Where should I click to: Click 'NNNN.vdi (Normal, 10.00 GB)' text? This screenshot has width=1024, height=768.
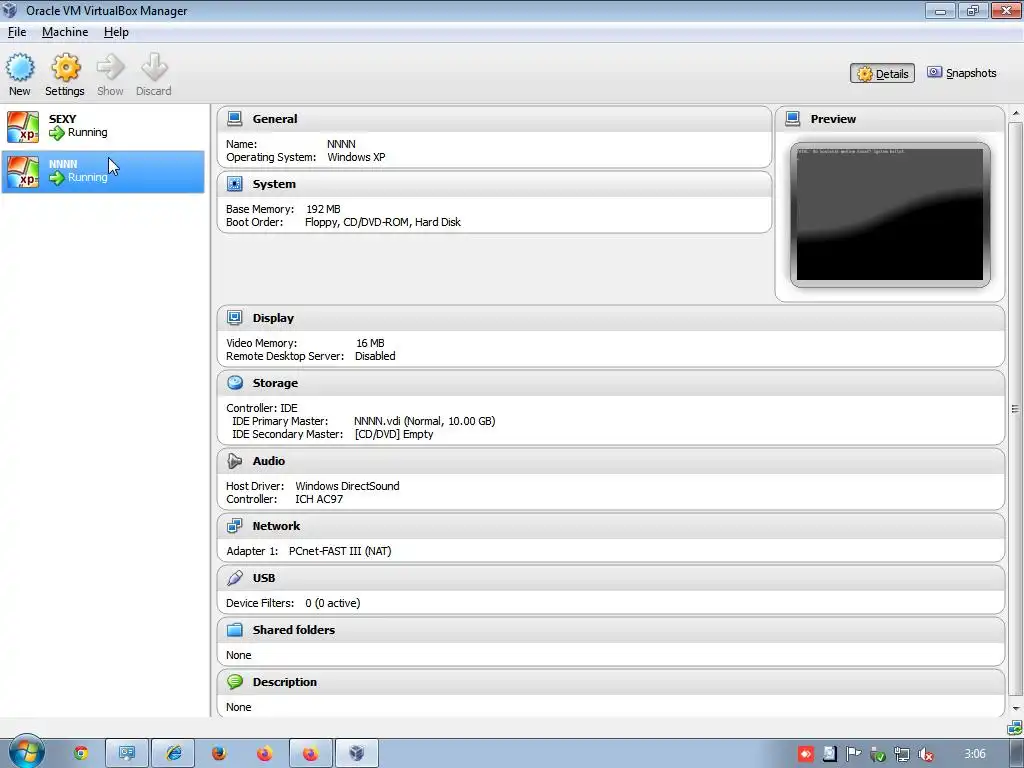point(424,421)
